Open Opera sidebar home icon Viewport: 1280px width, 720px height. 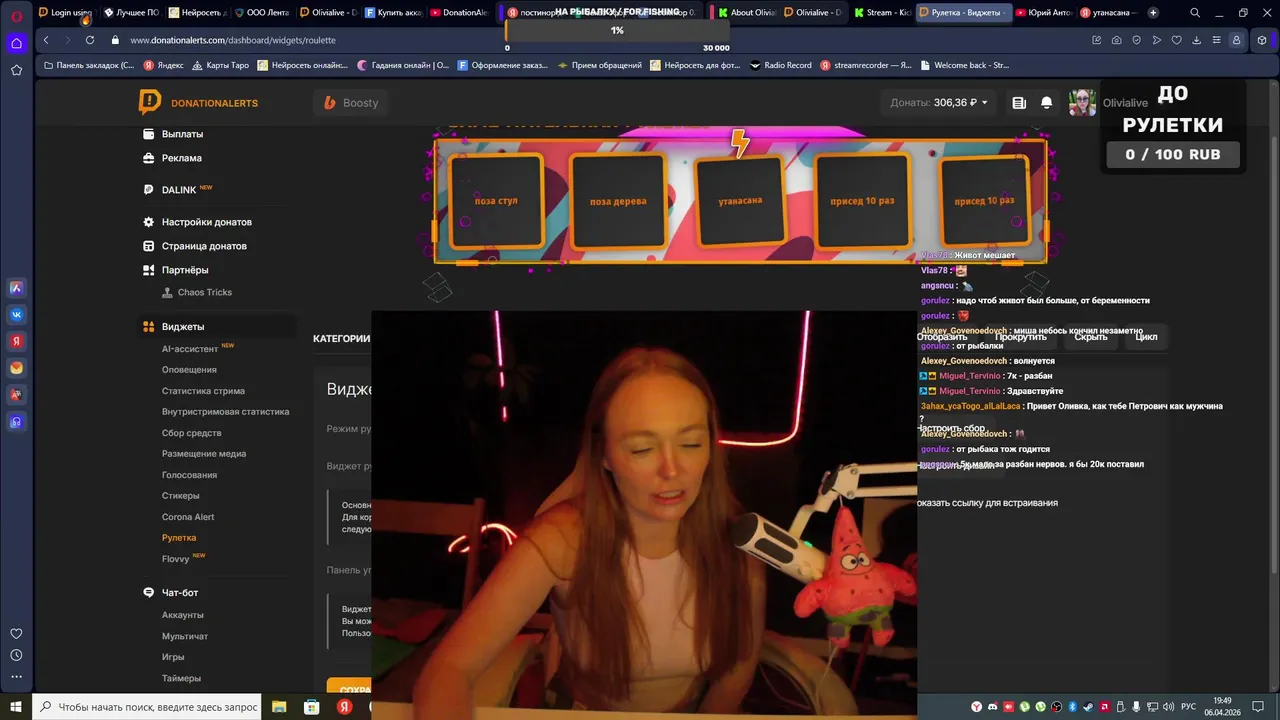(16, 43)
